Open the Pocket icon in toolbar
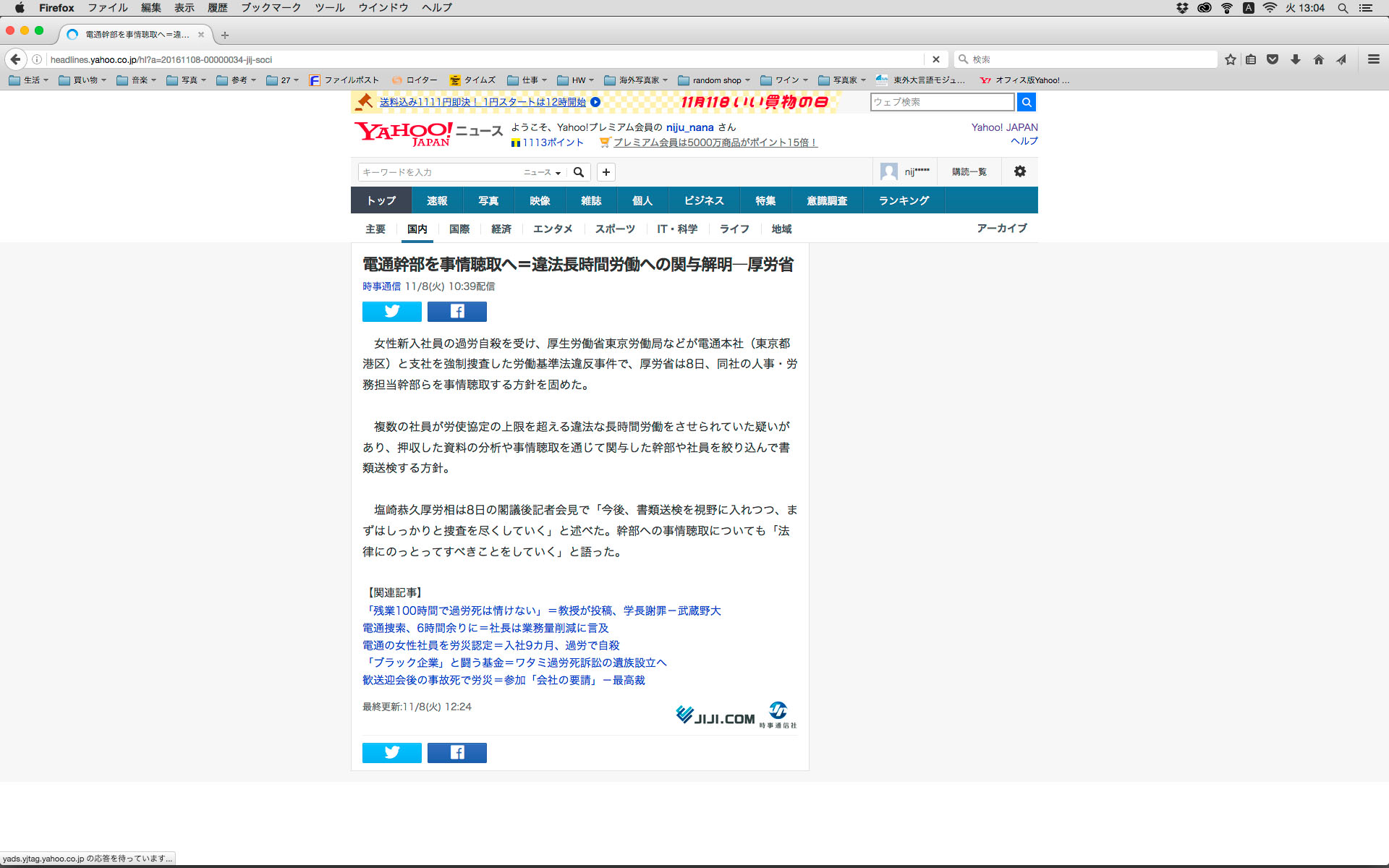This screenshot has height=868, width=1389. coord(1273,59)
